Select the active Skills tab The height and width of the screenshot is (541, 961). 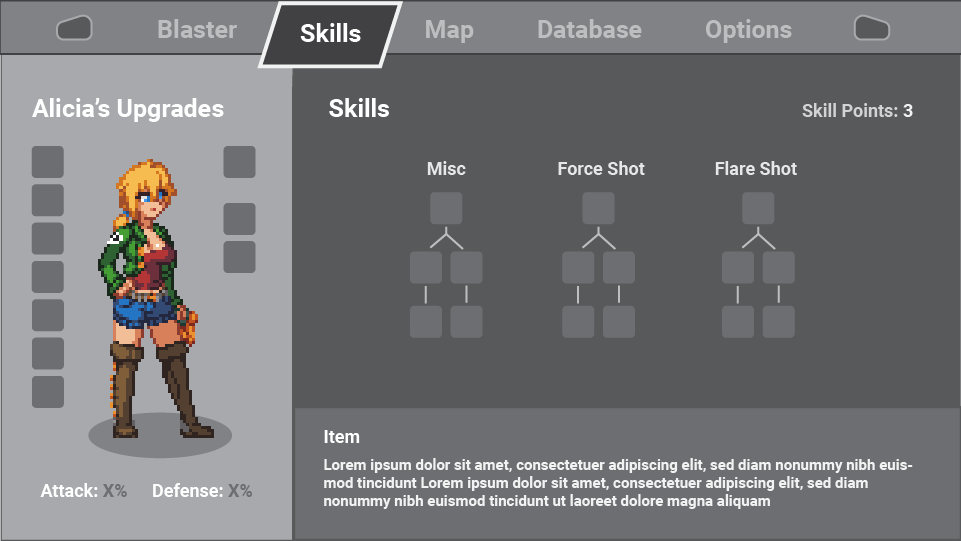coord(330,34)
